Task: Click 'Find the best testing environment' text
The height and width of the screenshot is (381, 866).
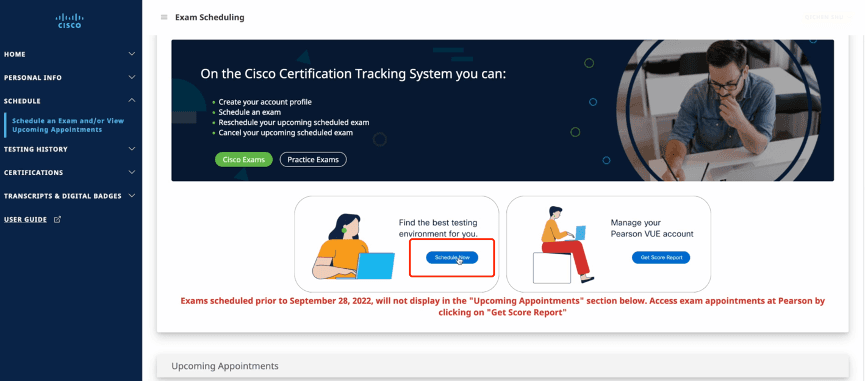Action: click(x=439, y=228)
